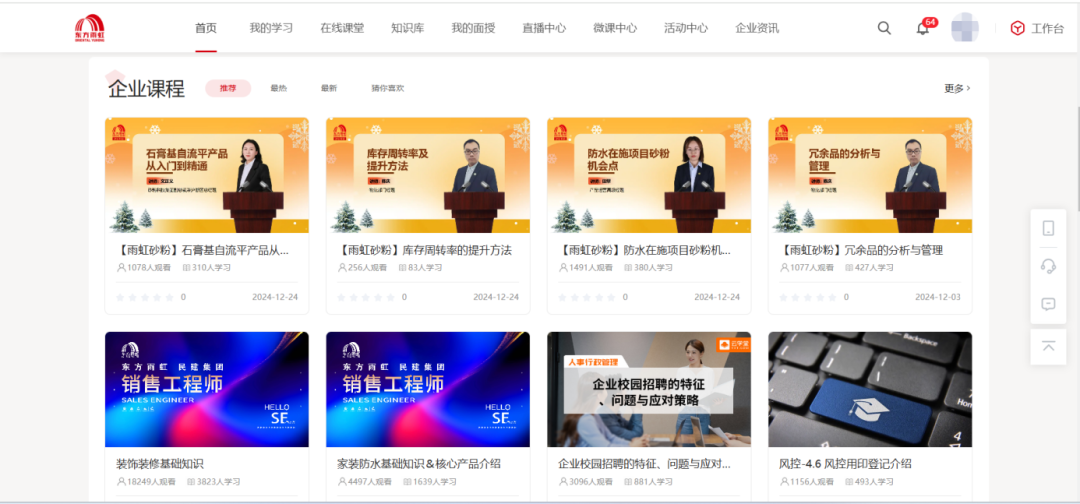Click 1078人观看 viewer count
This screenshot has height=504, width=1080.
point(143,267)
